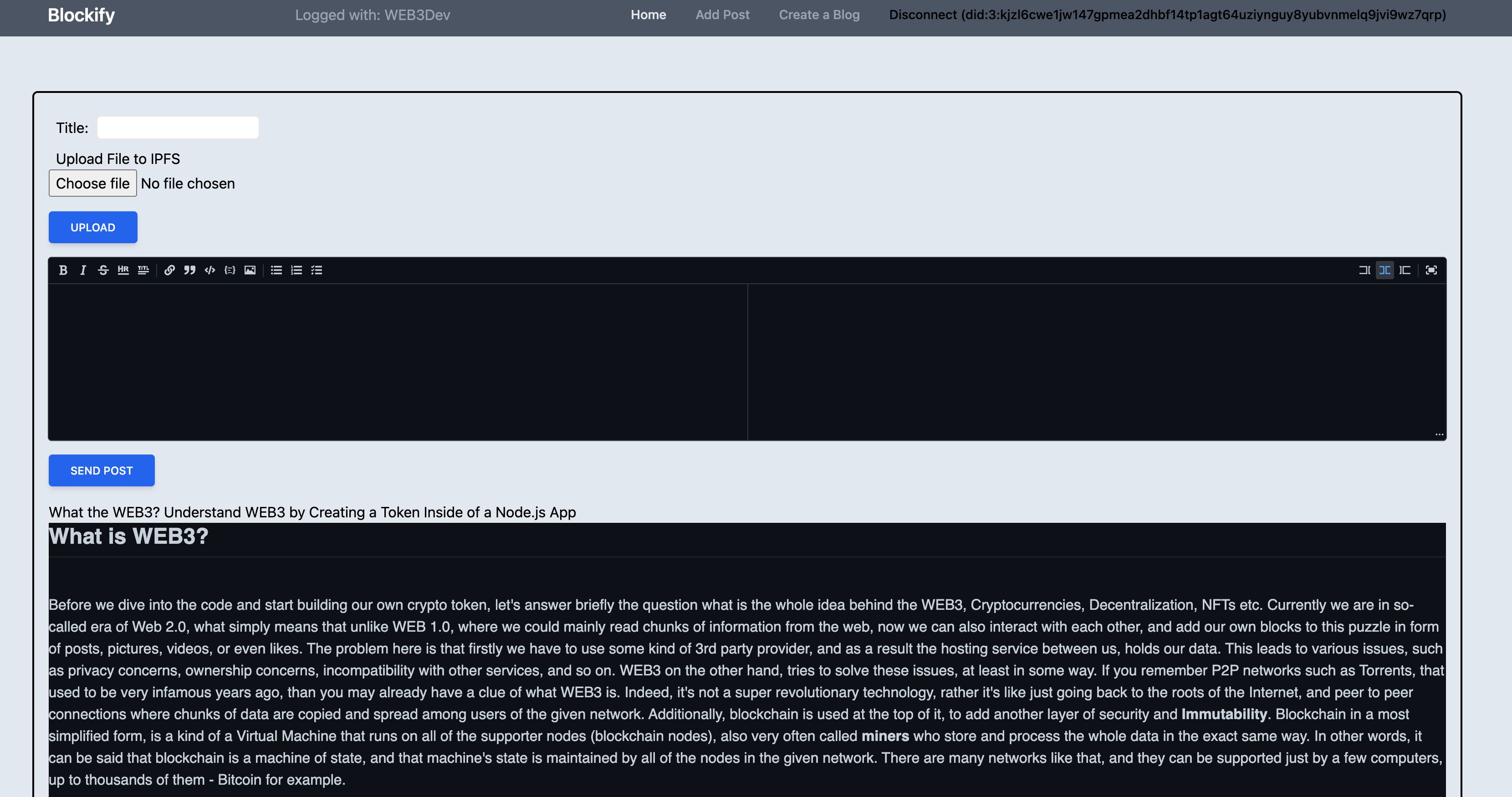Click the Italic formatting icon

pos(83,270)
